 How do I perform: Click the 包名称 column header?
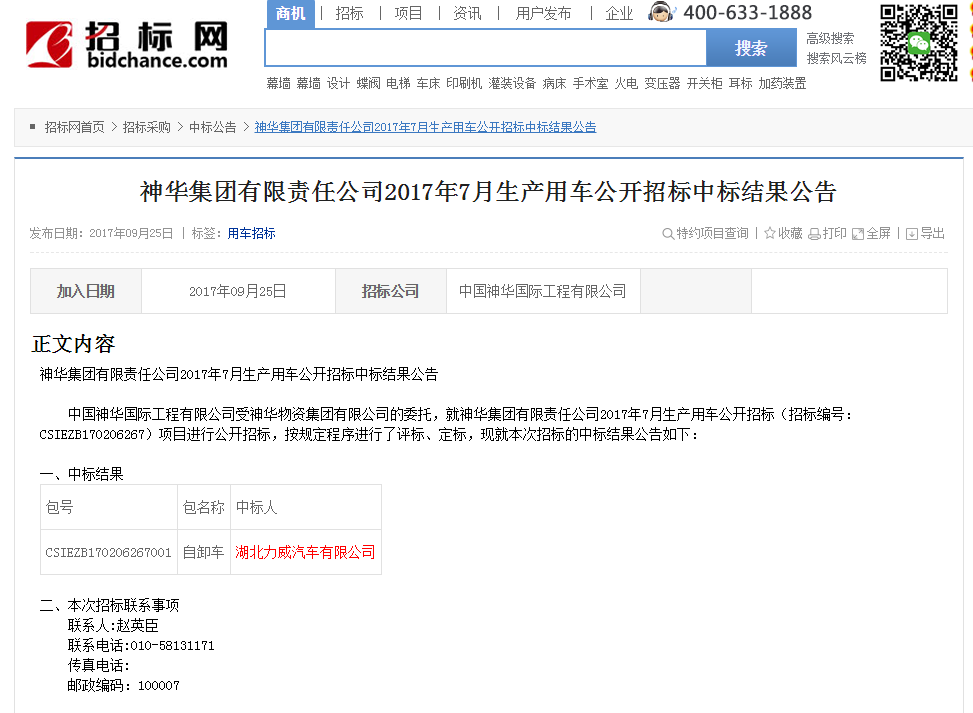pyautogui.click(x=204, y=508)
